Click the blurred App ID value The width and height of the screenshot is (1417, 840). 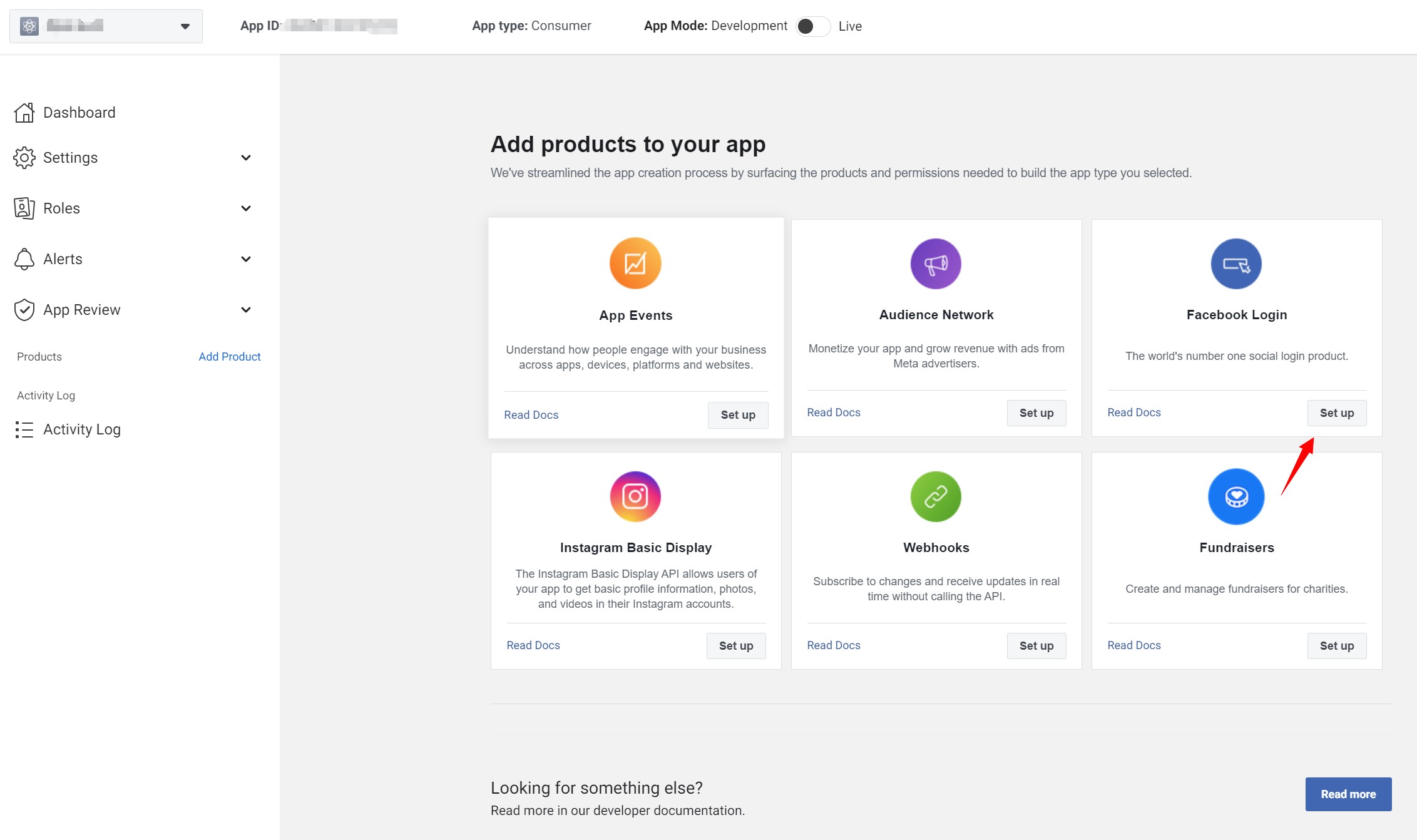pyautogui.click(x=340, y=26)
